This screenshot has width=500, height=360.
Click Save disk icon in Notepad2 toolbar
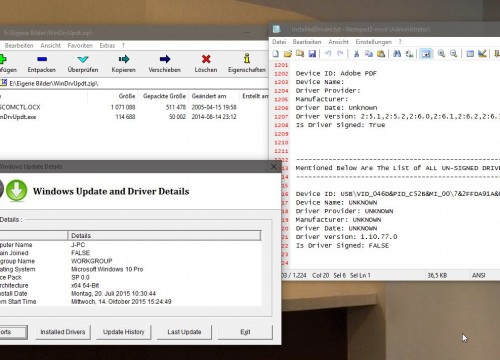(312, 53)
